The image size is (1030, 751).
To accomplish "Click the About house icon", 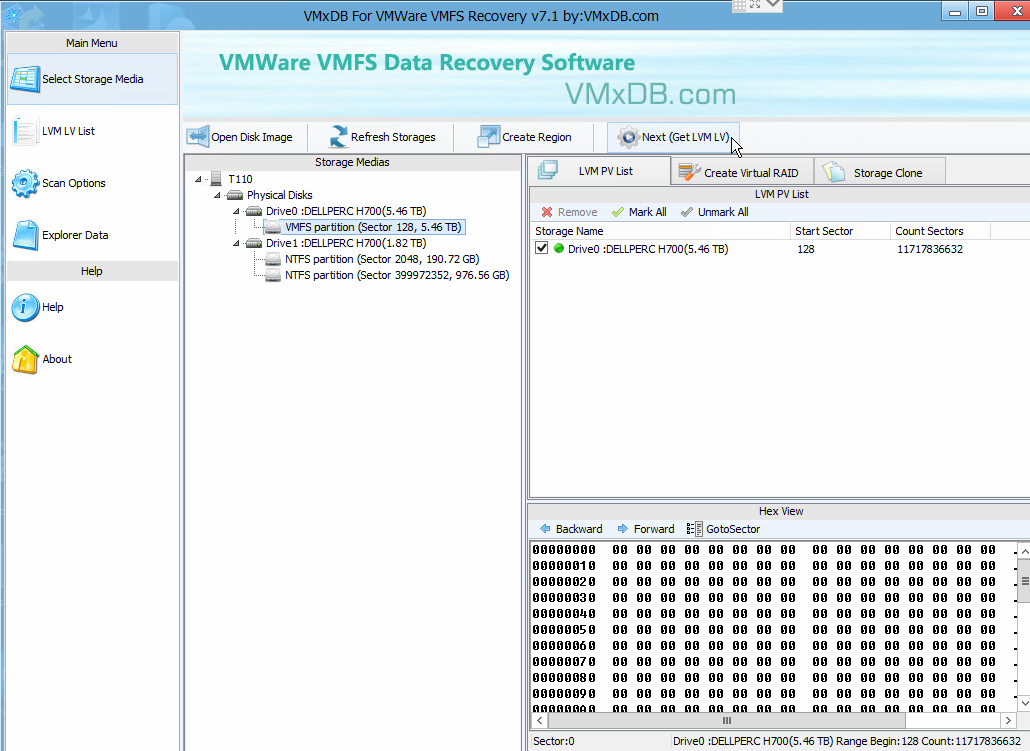I will click(25, 359).
